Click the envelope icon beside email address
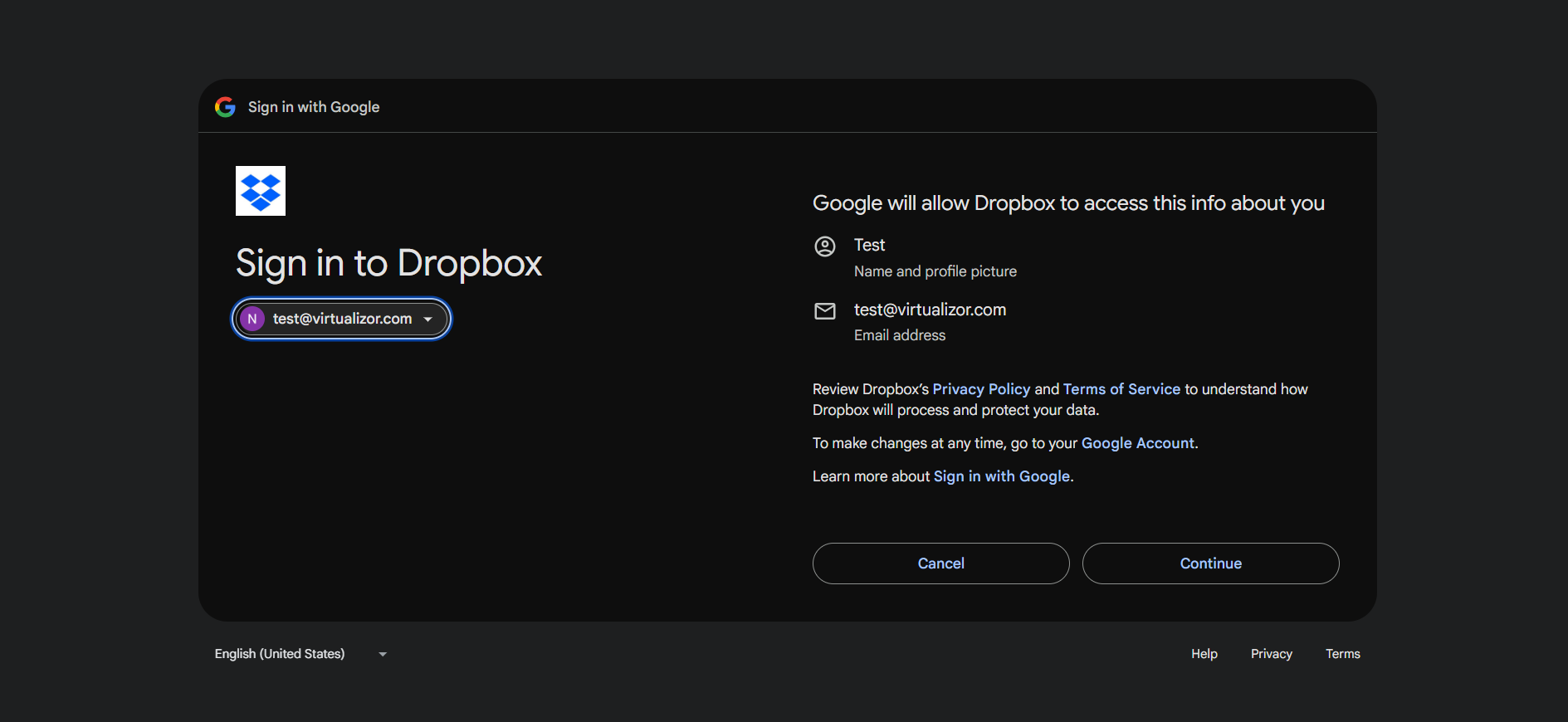Image resolution: width=1568 pixels, height=722 pixels. click(825, 311)
